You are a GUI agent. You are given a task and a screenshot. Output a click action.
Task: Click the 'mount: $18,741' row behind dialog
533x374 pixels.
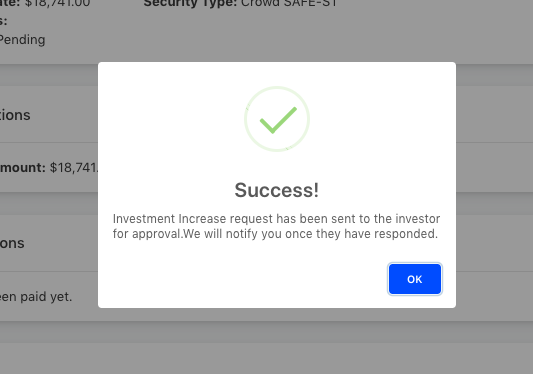(x=49, y=168)
